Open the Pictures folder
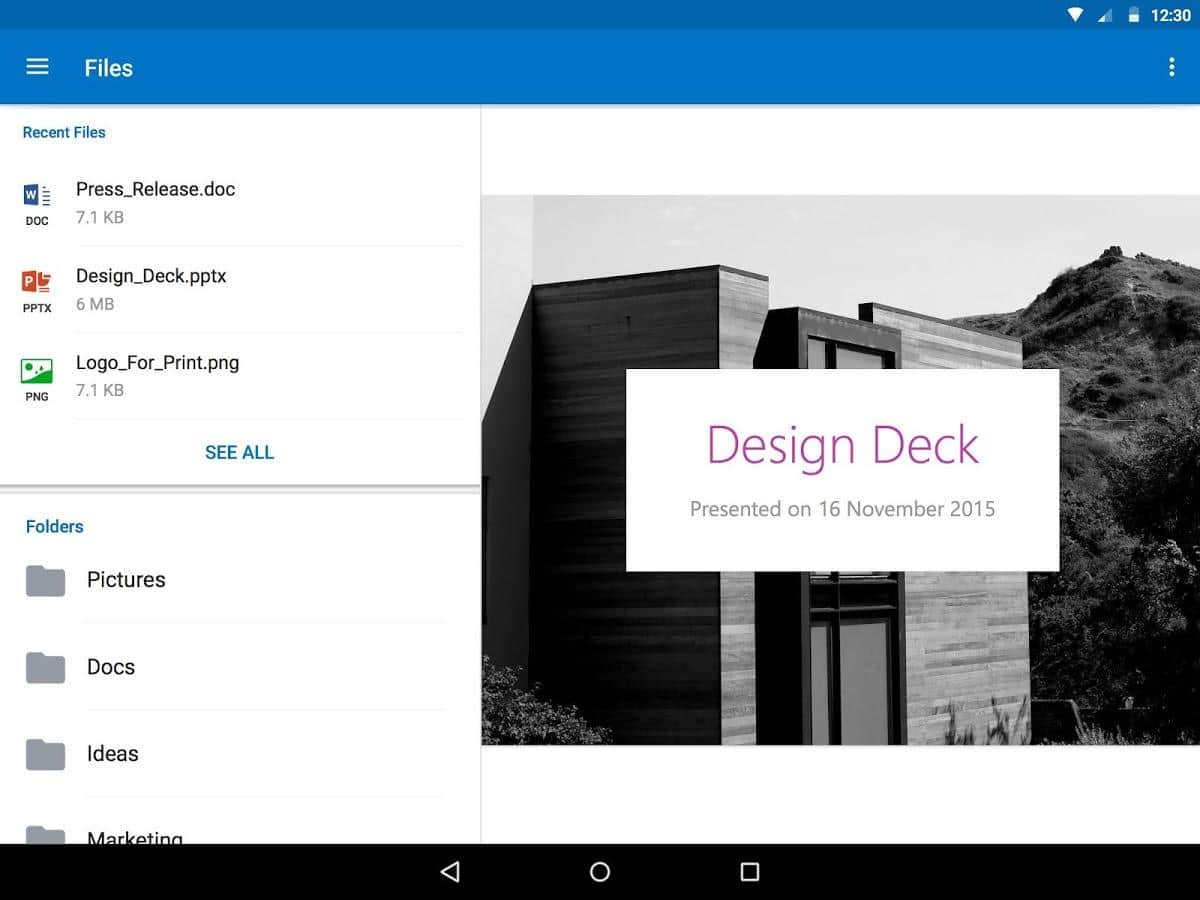This screenshot has height=900, width=1200. pyautogui.click(x=126, y=580)
